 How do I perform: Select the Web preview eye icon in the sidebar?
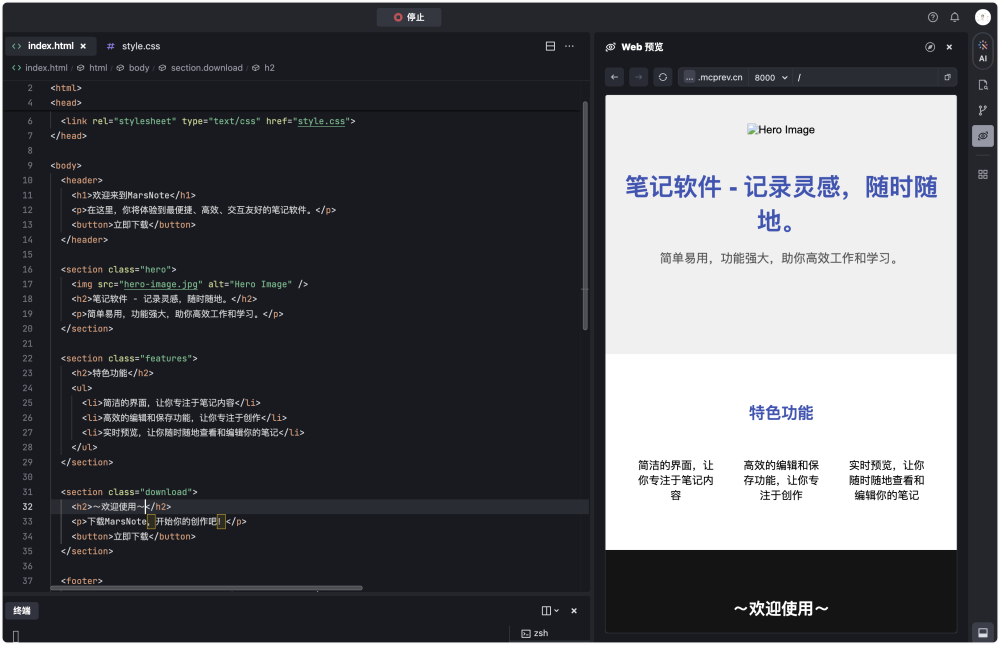click(x=982, y=135)
